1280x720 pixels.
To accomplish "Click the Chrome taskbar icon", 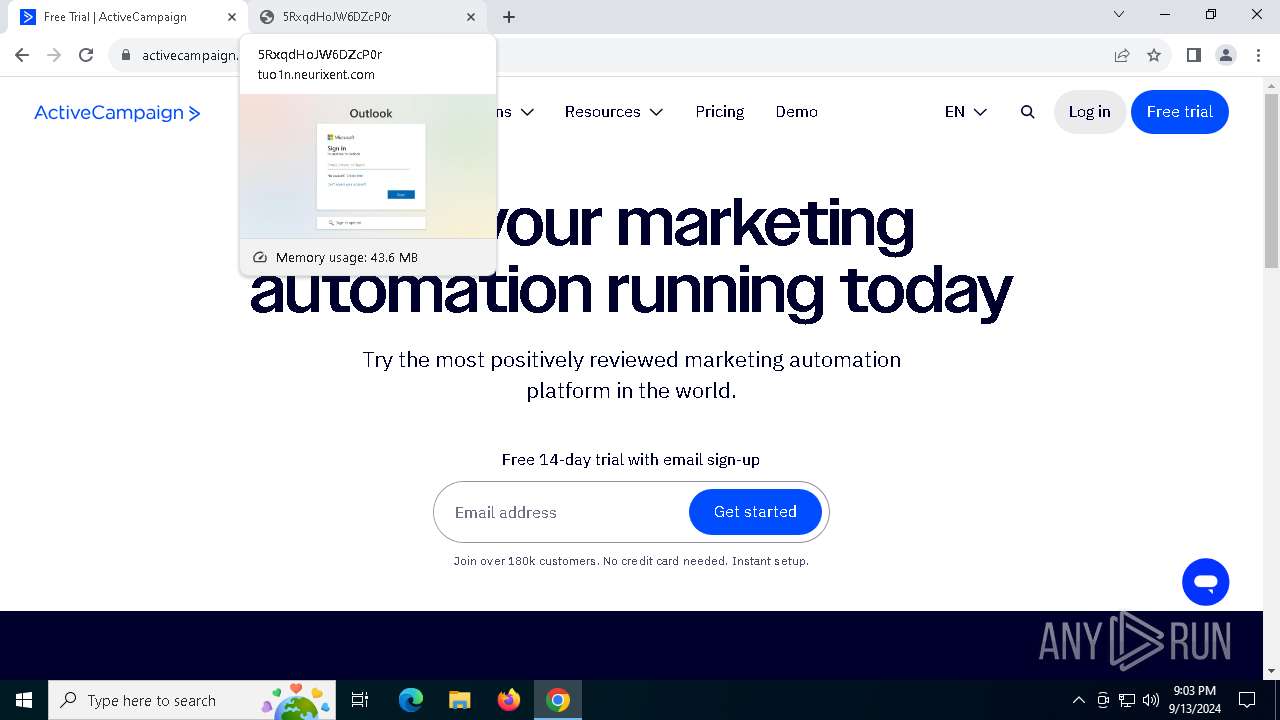I will click(x=558, y=700).
